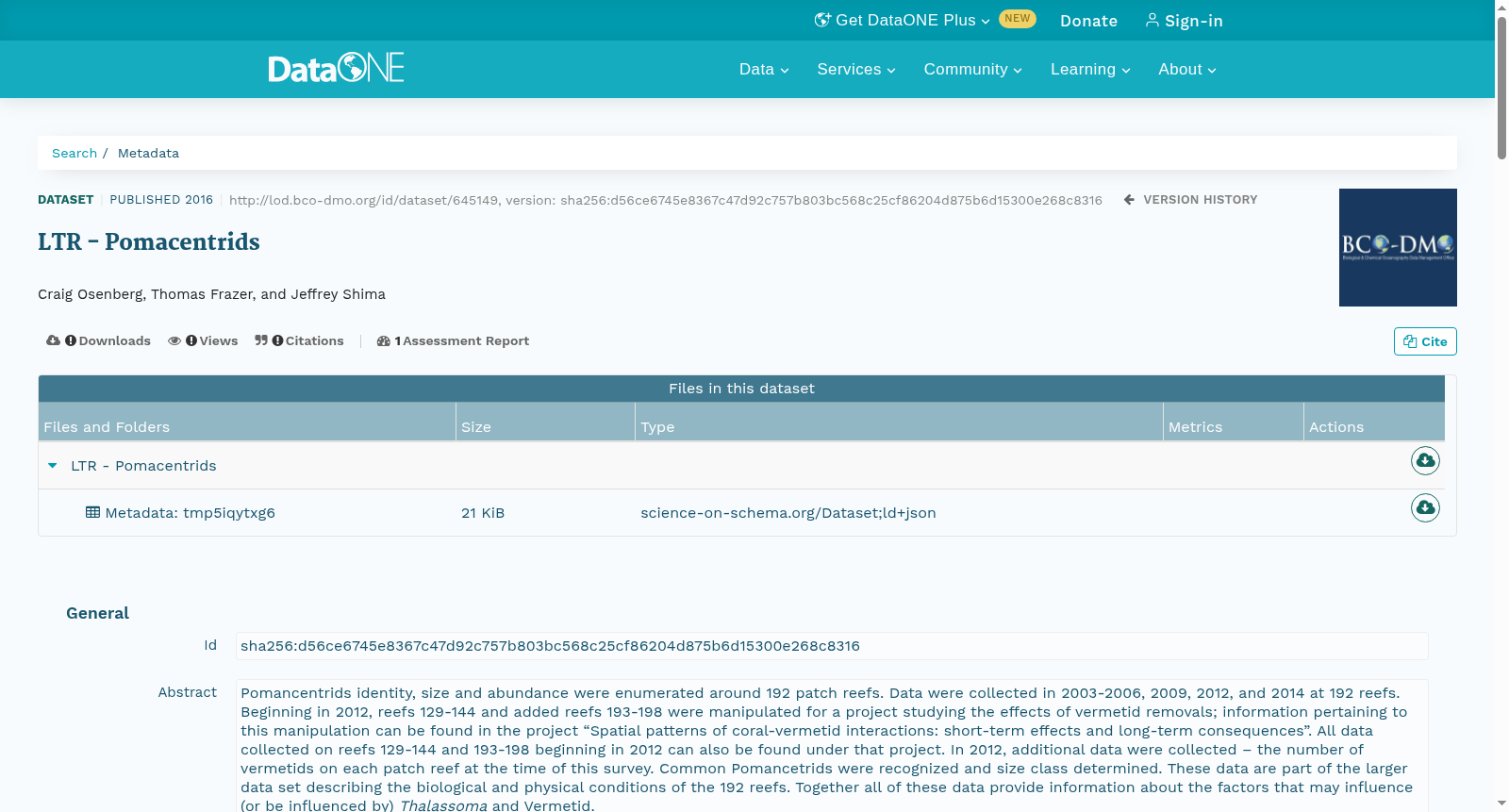The width and height of the screenshot is (1509, 812).
Task: Open the Get DataONE Plus dropdown
Action: point(902,20)
